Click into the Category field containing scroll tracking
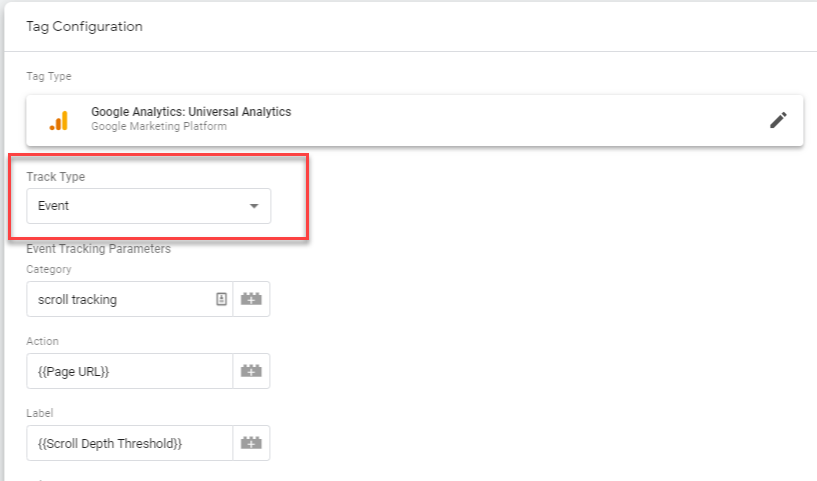Image resolution: width=817 pixels, height=481 pixels. 120,299
